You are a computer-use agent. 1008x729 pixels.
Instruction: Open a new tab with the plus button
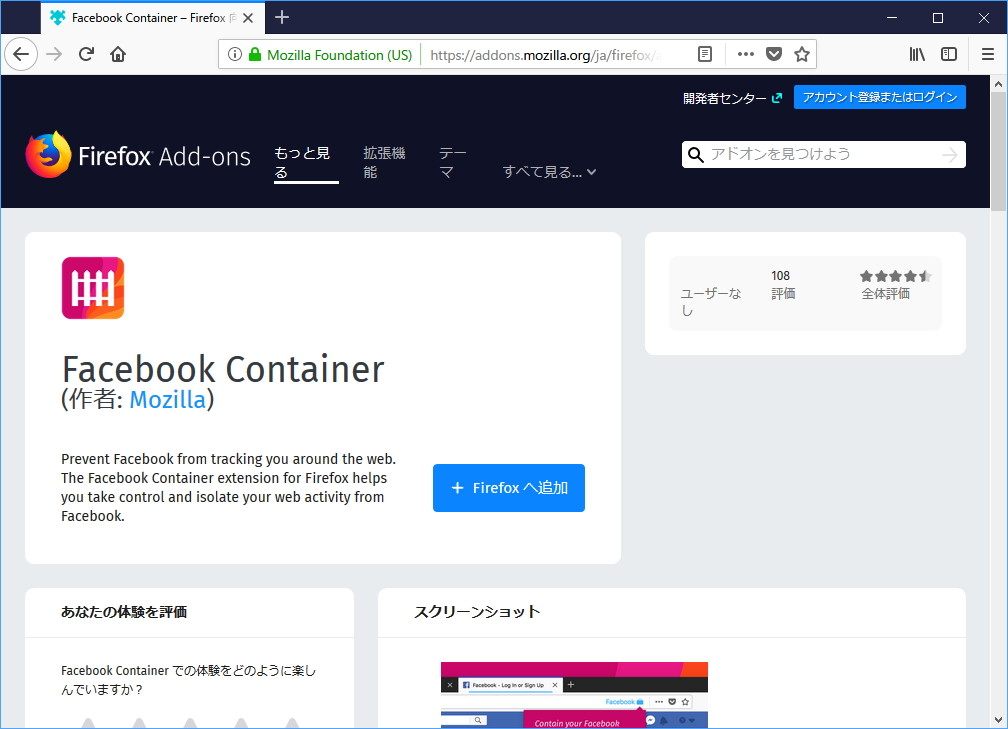coord(281,17)
